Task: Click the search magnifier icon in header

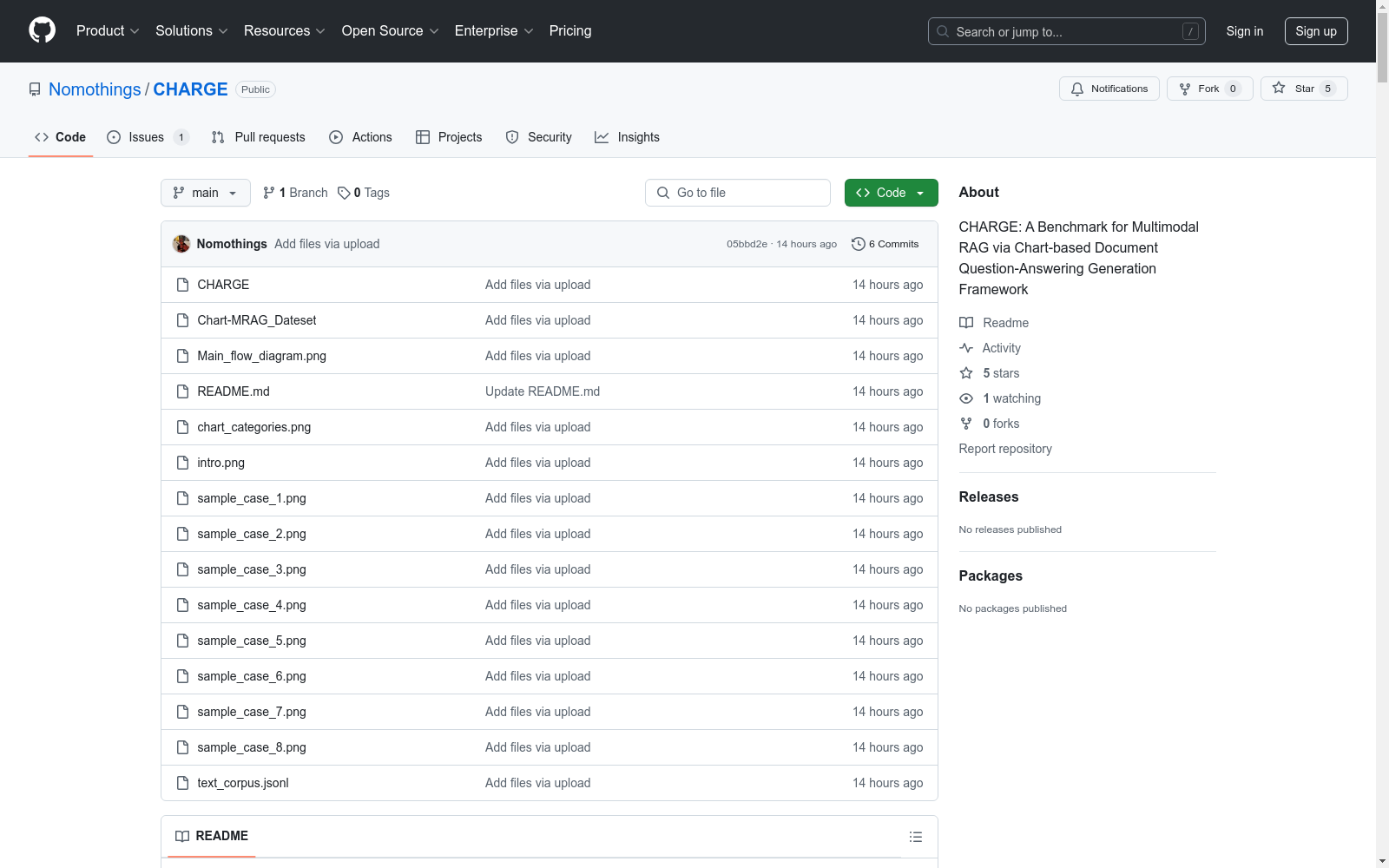Action: point(943,31)
